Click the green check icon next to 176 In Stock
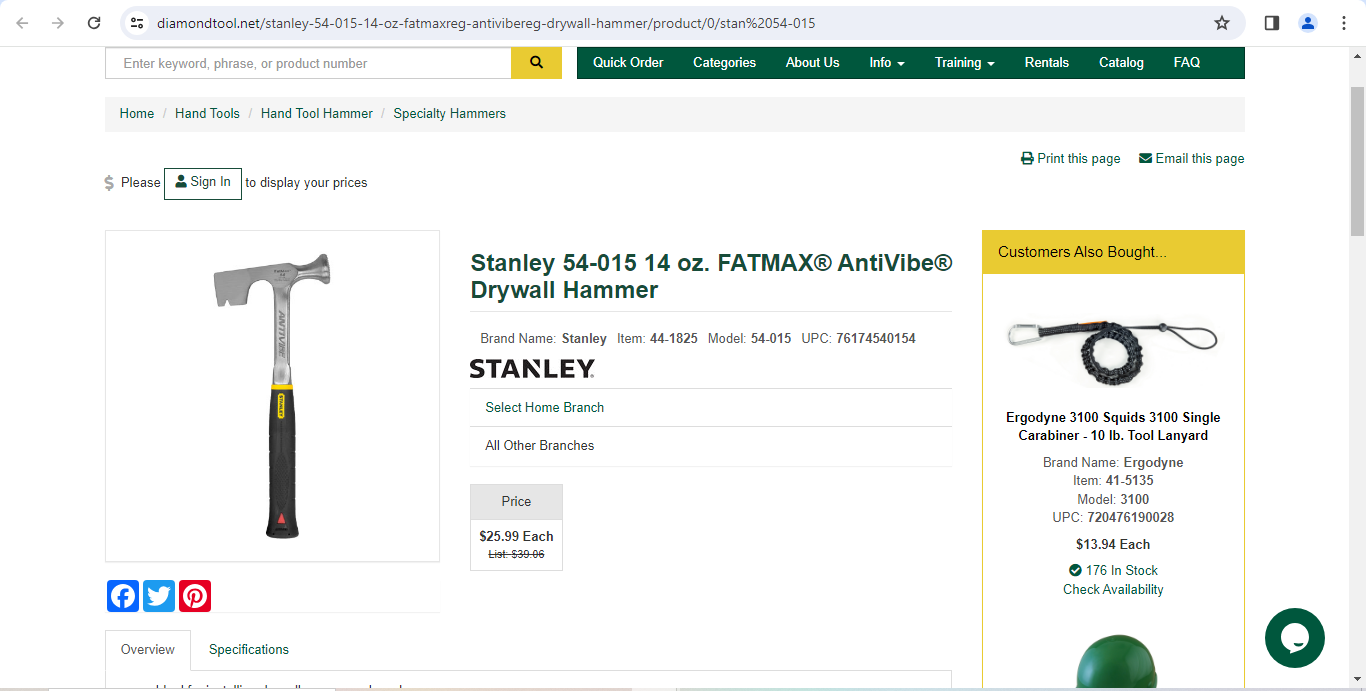Screen dimensions: 1366x691 tap(1075, 570)
